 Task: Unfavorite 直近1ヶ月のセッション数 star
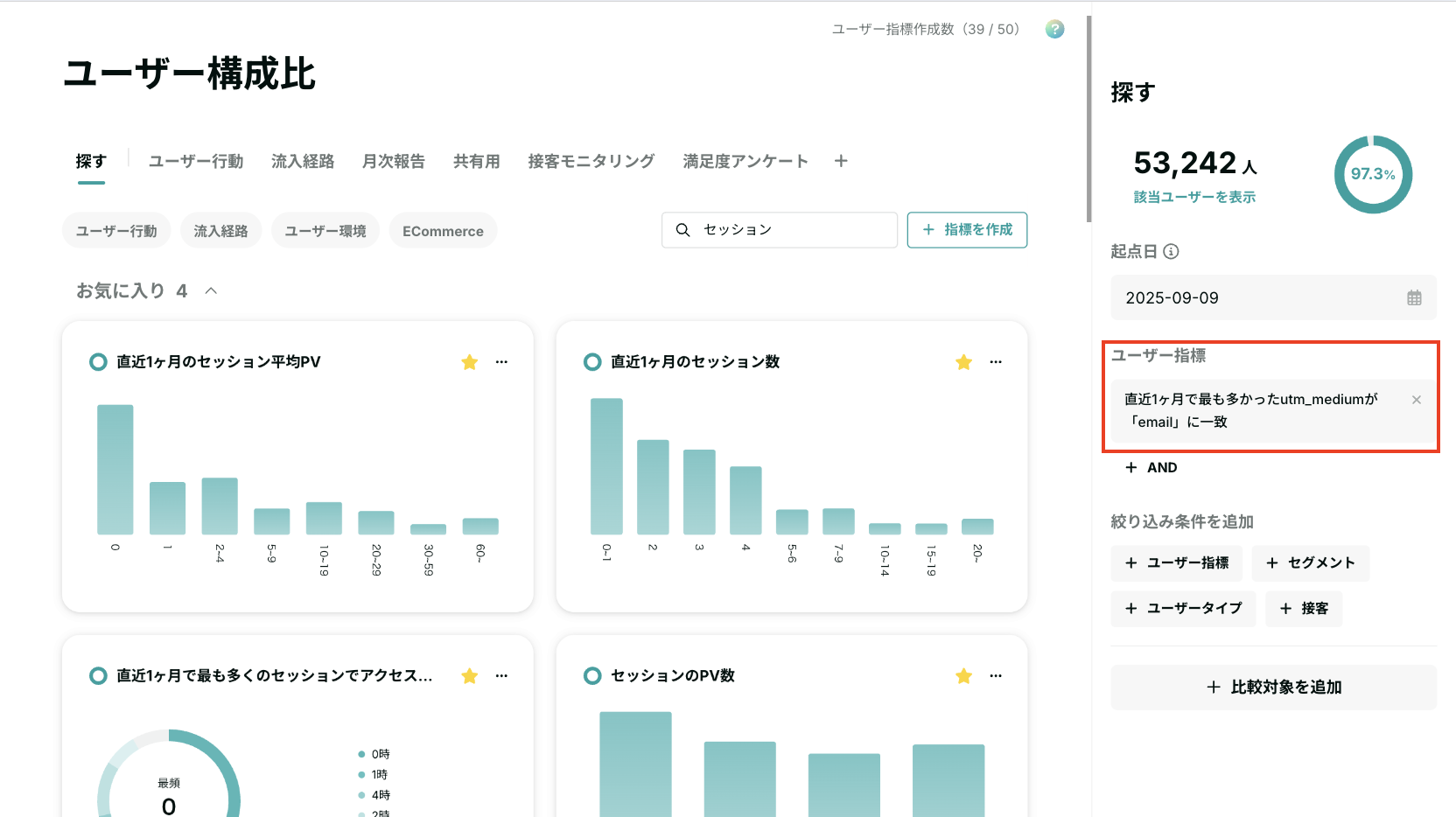[964, 362]
